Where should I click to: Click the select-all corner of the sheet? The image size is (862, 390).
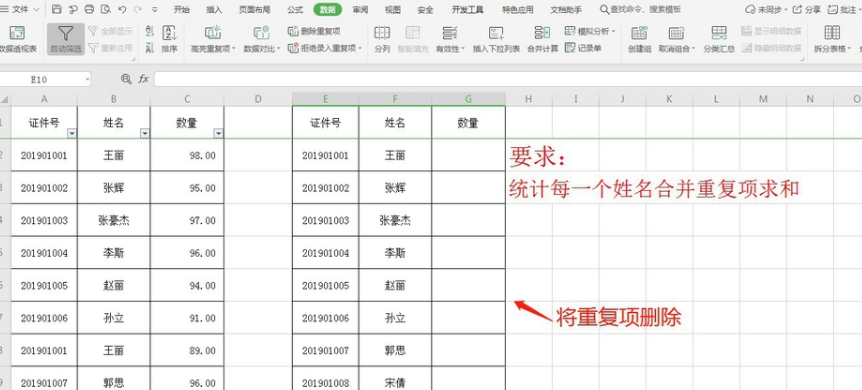4,100
